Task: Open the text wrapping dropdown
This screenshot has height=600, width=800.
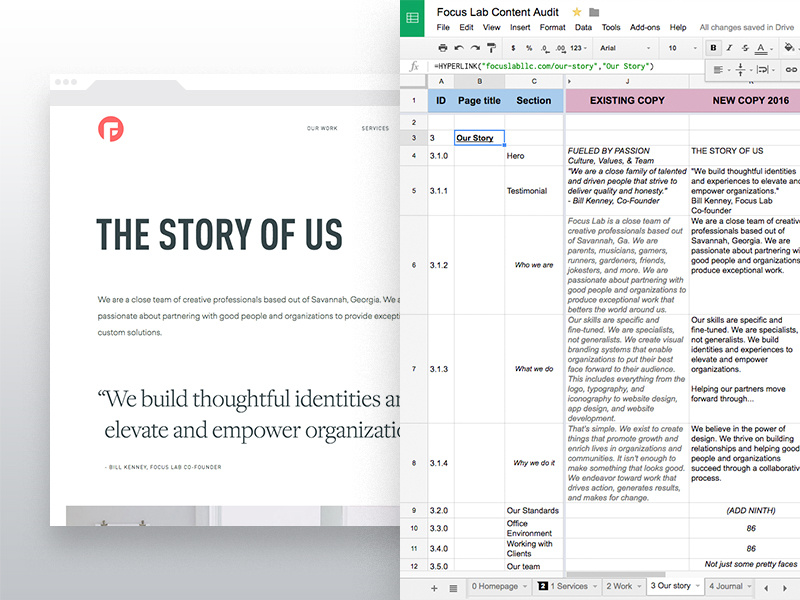Action: 765,69
